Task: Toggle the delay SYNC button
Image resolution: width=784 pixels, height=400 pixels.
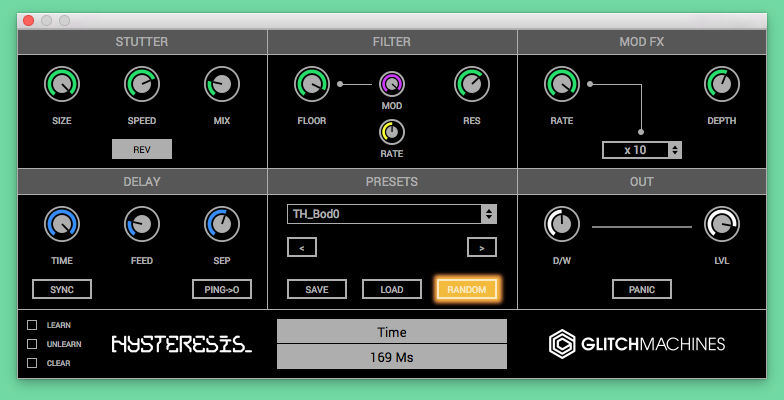Action: coord(62,289)
